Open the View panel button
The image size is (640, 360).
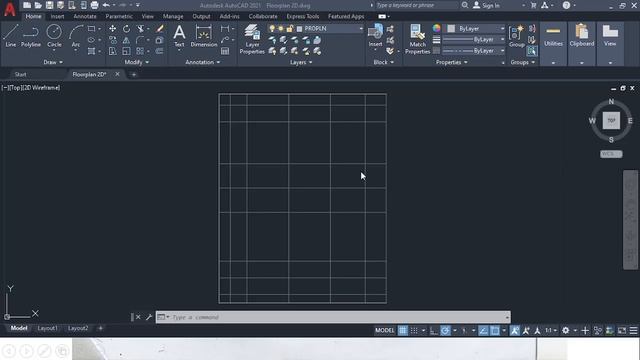[610, 36]
